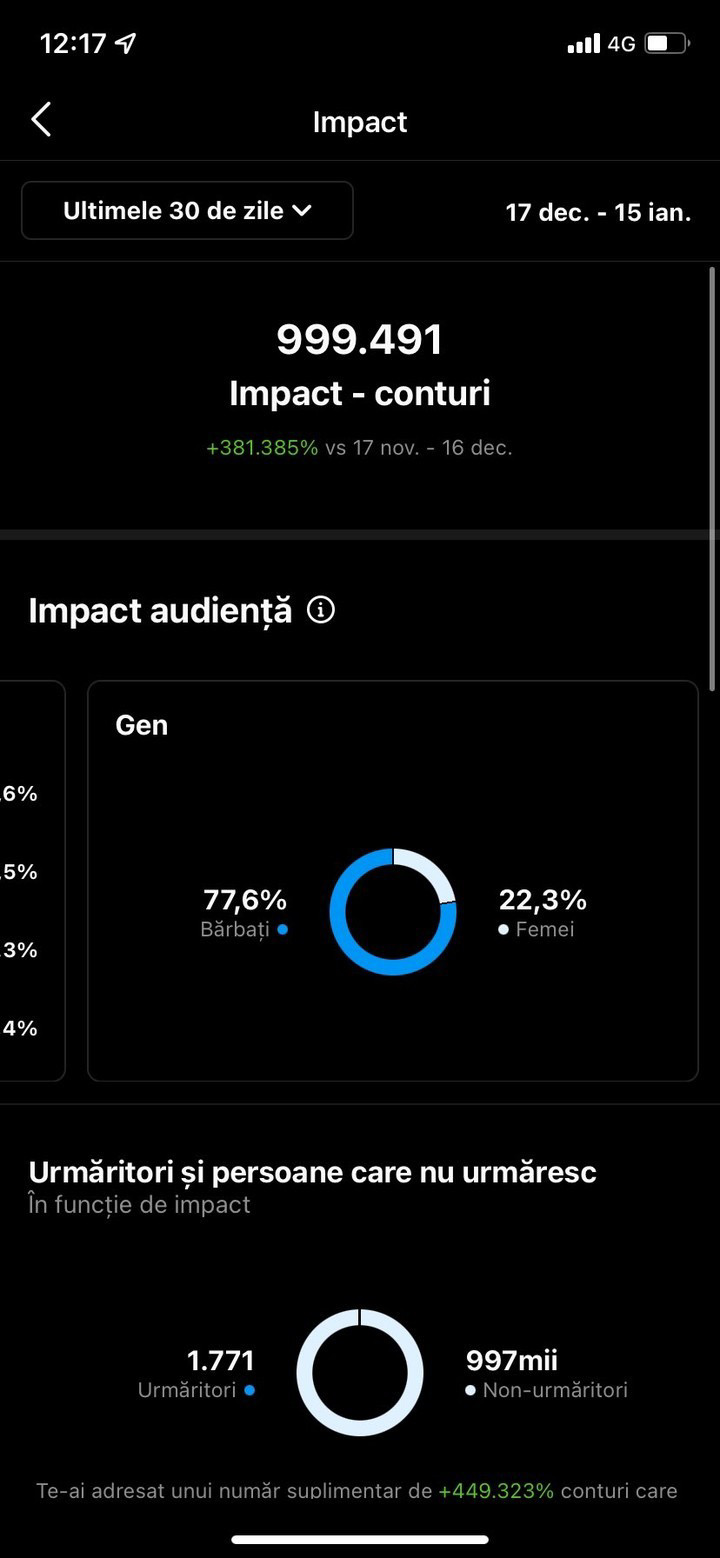This screenshot has width=720, height=1558.
Task: Select the Impact screen title
Action: coord(360,121)
